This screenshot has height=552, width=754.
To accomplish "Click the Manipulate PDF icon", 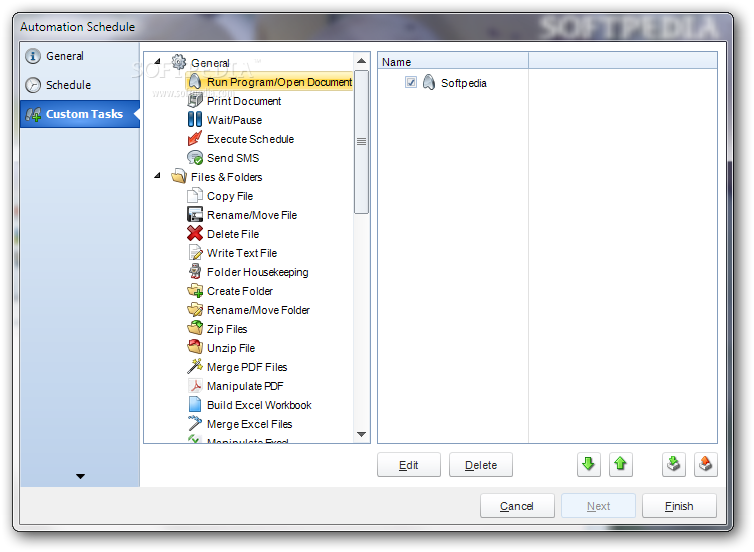I will (x=195, y=386).
